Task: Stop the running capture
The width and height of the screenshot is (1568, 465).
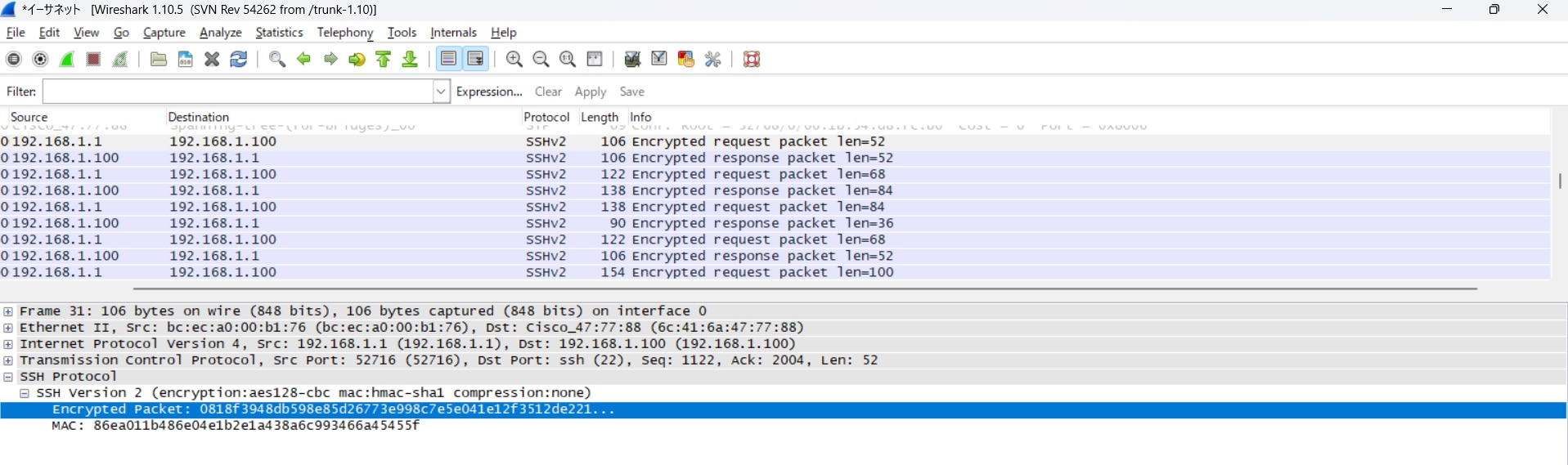Action: point(93,59)
